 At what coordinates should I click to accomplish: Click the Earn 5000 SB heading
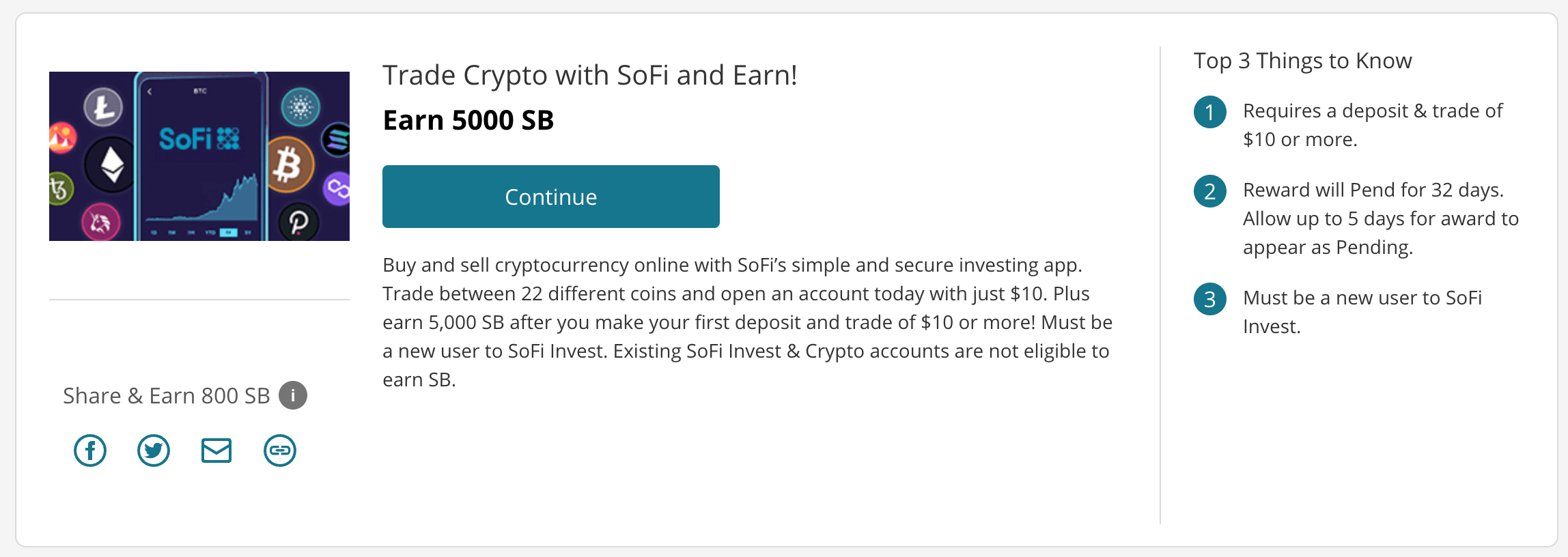[468, 119]
